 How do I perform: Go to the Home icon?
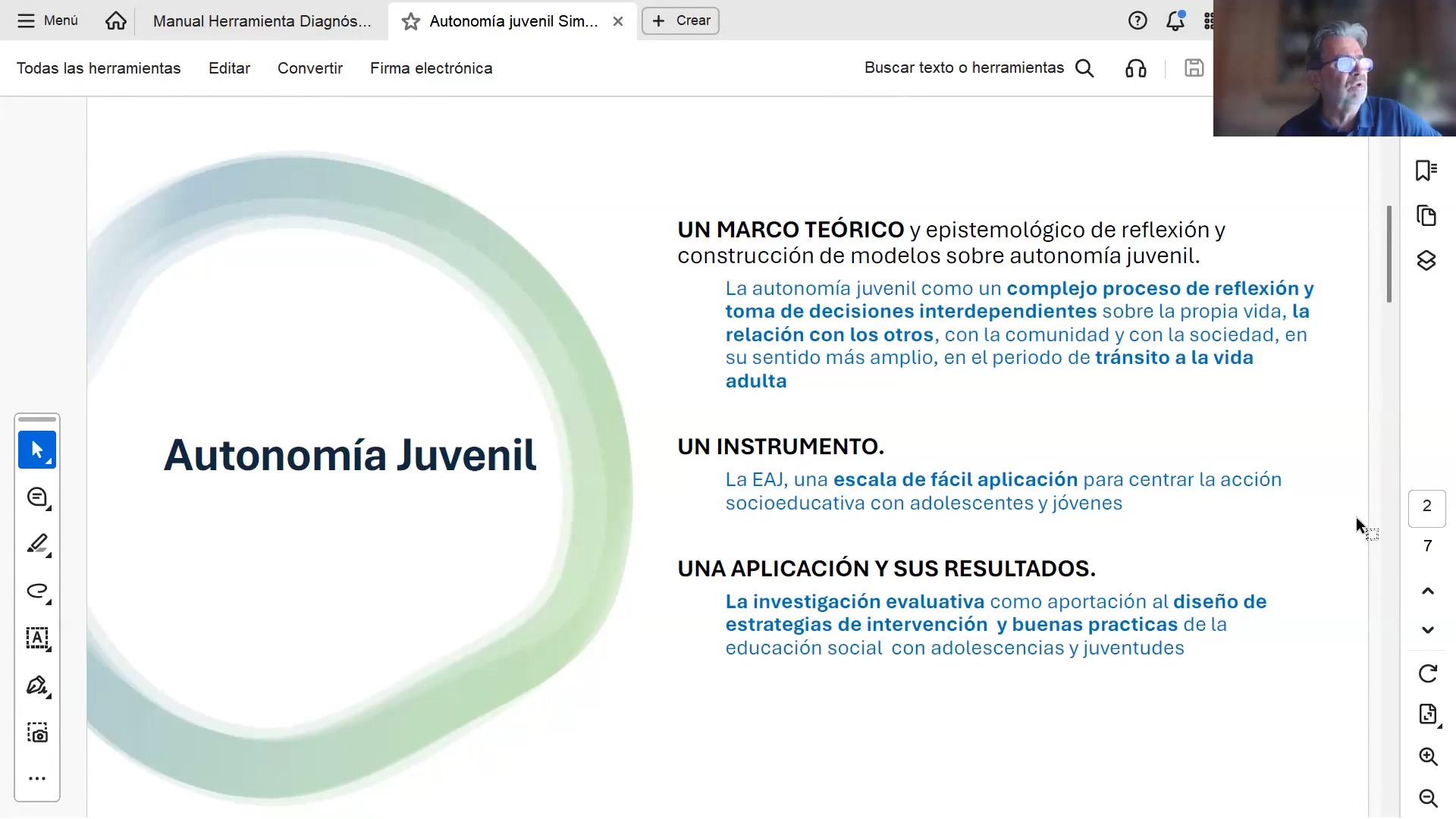point(116,20)
